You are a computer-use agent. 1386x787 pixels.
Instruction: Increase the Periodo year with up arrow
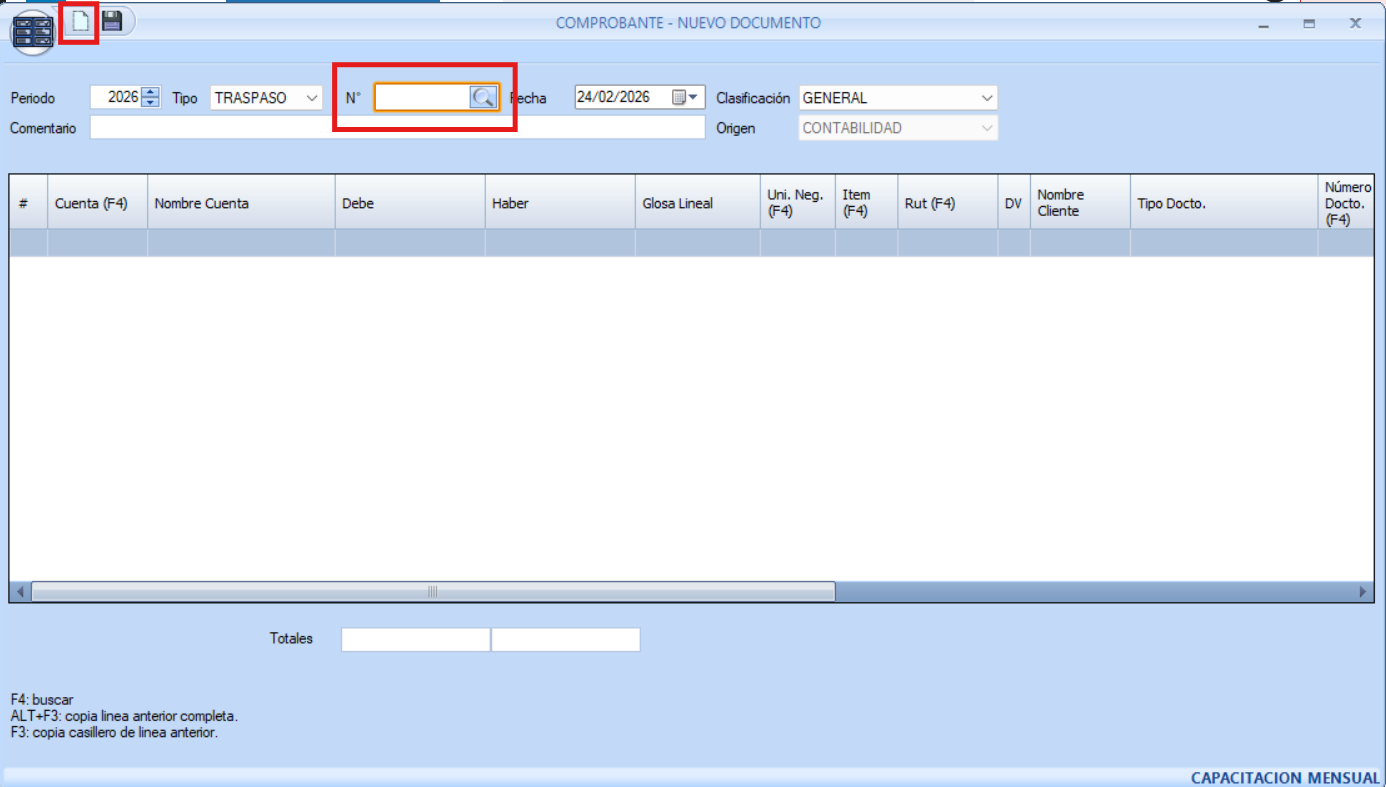click(x=151, y=93)
